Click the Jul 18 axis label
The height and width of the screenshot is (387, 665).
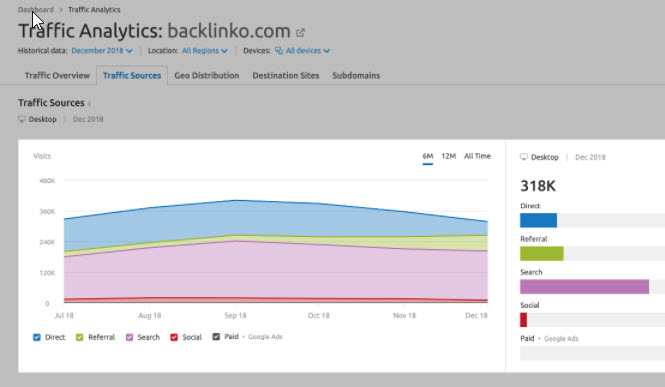64,316
